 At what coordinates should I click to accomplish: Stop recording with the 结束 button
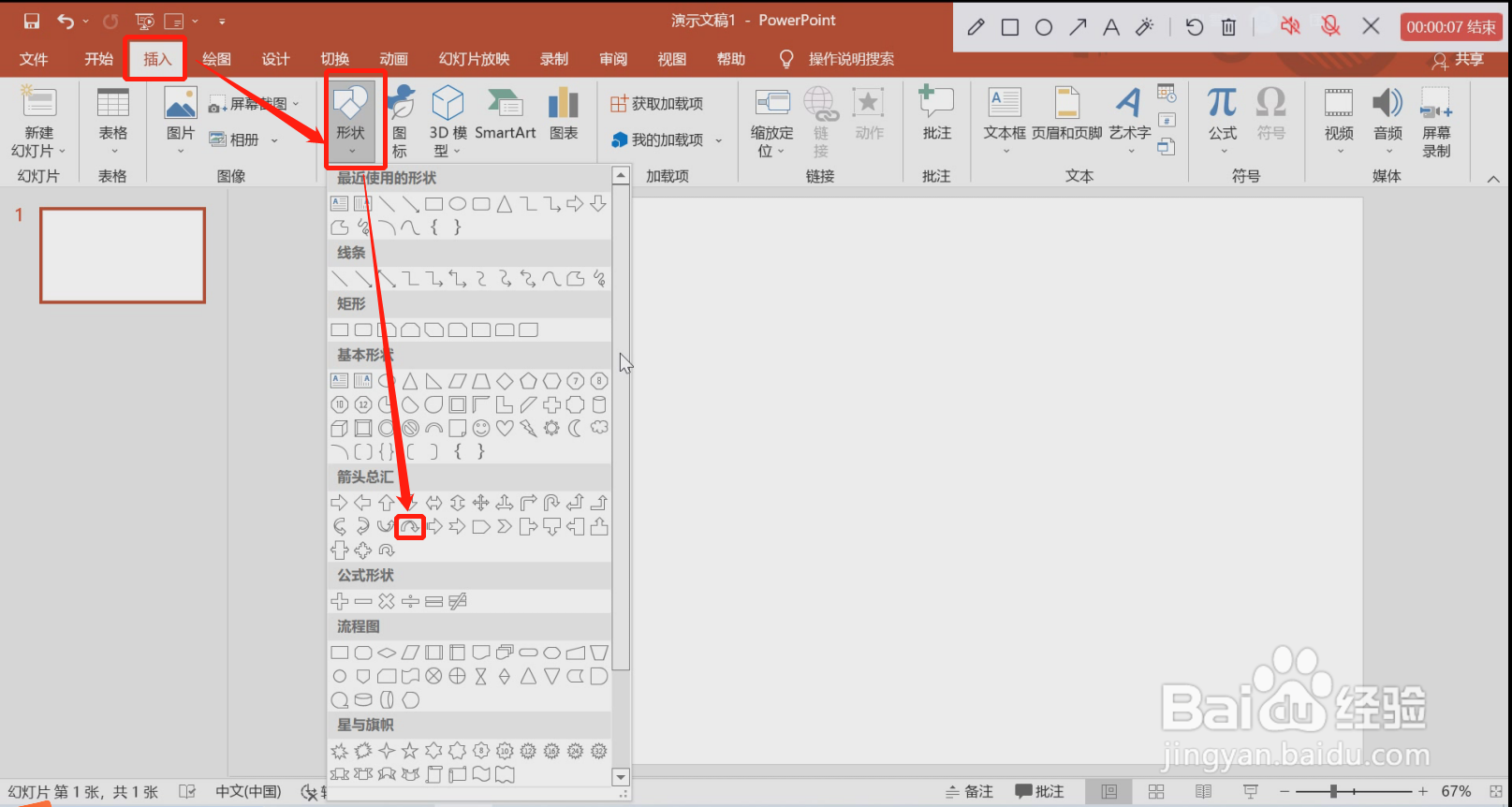(1451, 27)
